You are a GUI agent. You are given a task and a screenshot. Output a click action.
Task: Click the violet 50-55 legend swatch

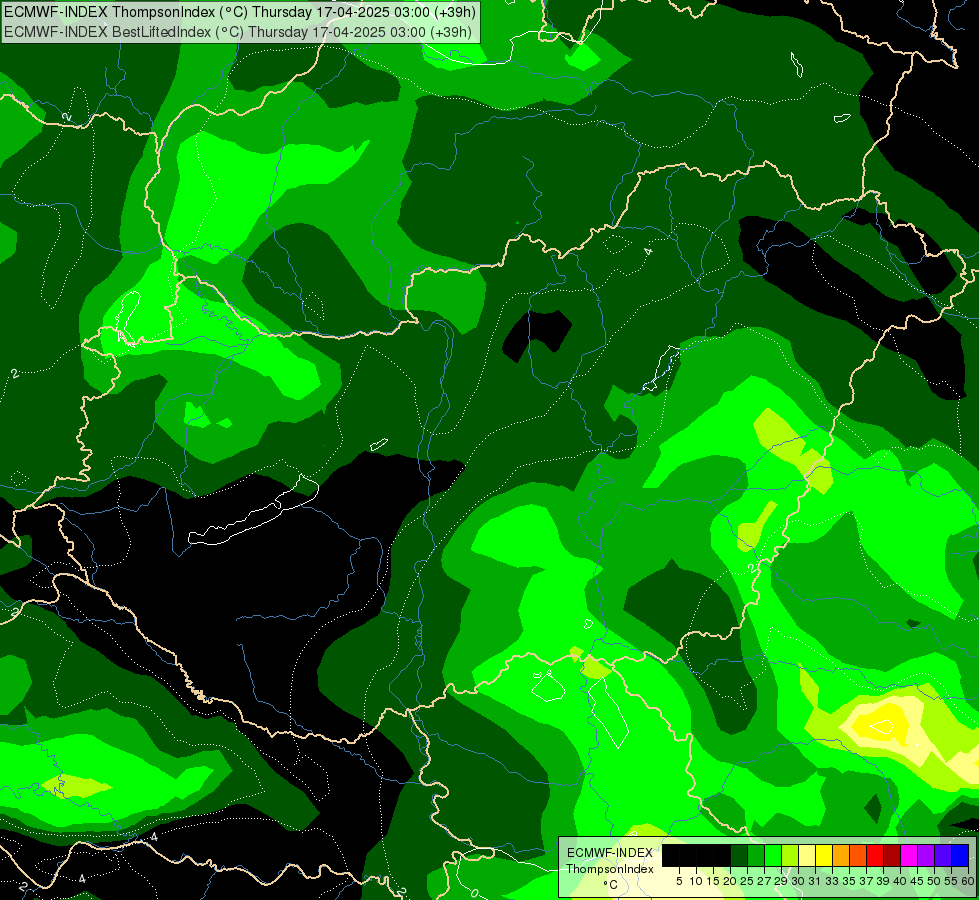(x=943, y=855)
